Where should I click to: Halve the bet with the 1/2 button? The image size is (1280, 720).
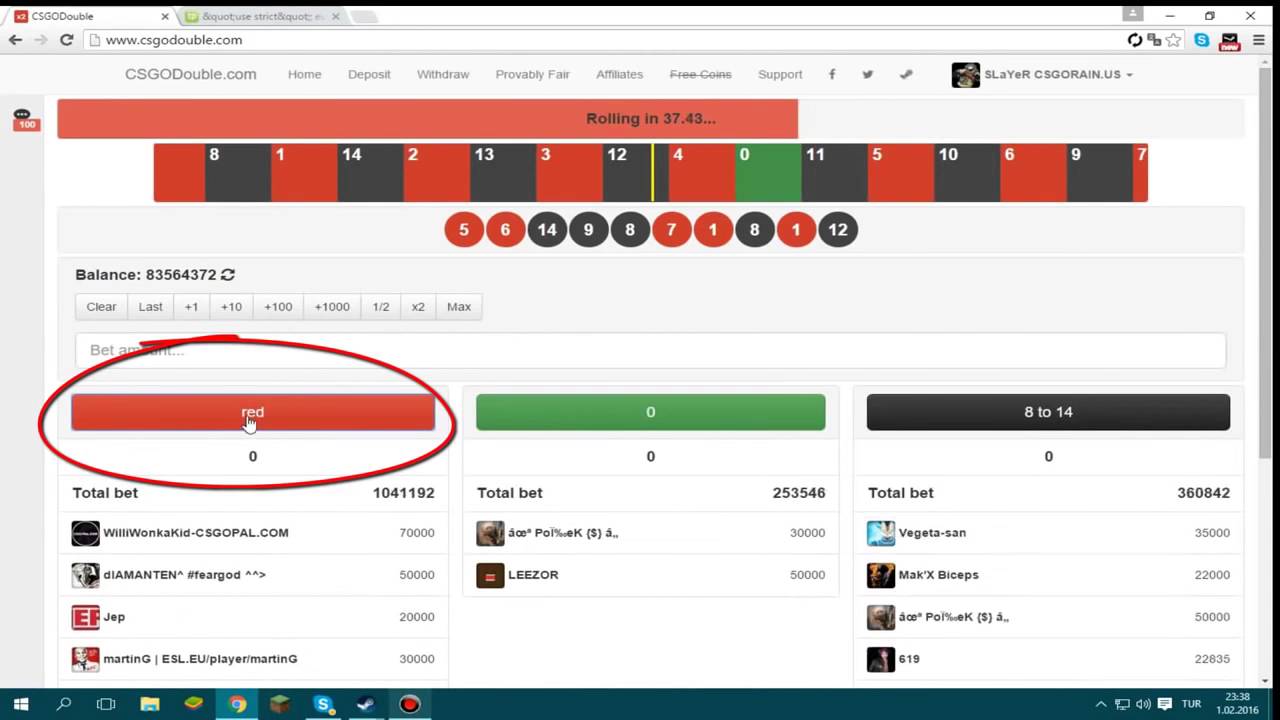coord(381,307)
